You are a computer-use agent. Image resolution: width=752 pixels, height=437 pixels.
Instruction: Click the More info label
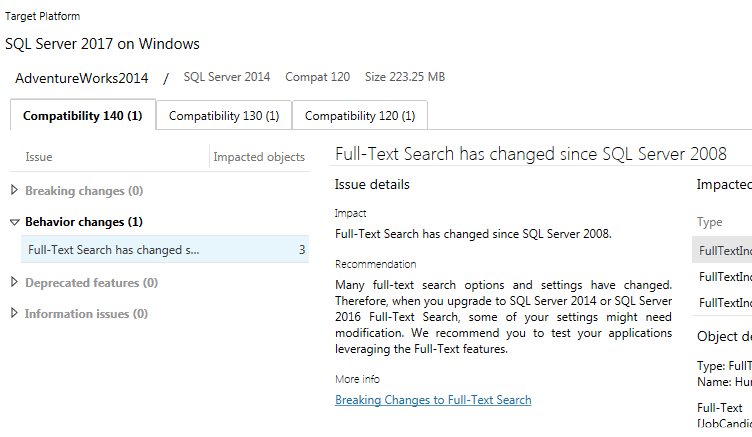pos(357,379)
